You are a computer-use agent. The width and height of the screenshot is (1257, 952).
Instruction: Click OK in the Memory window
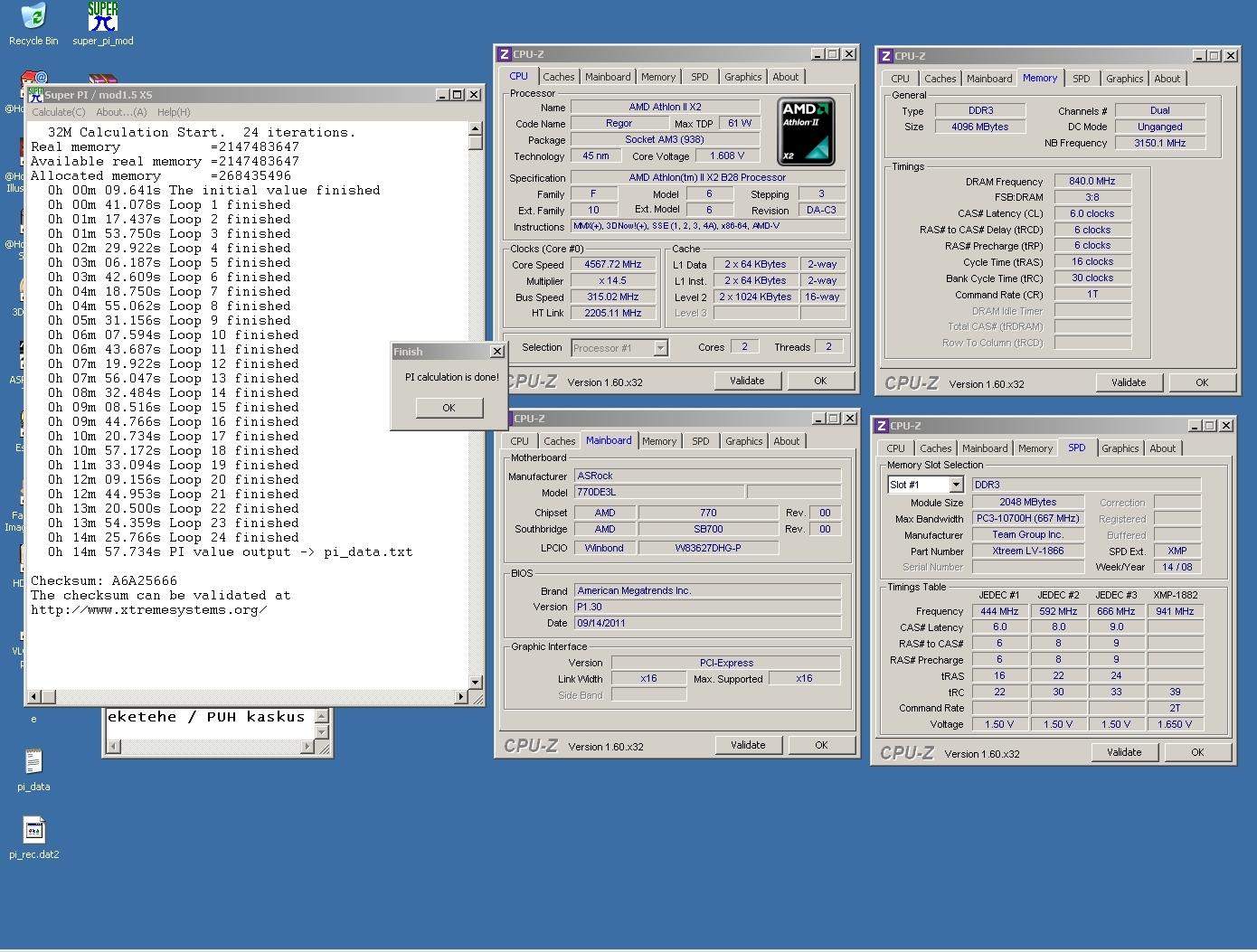[x=1202, y=382]
